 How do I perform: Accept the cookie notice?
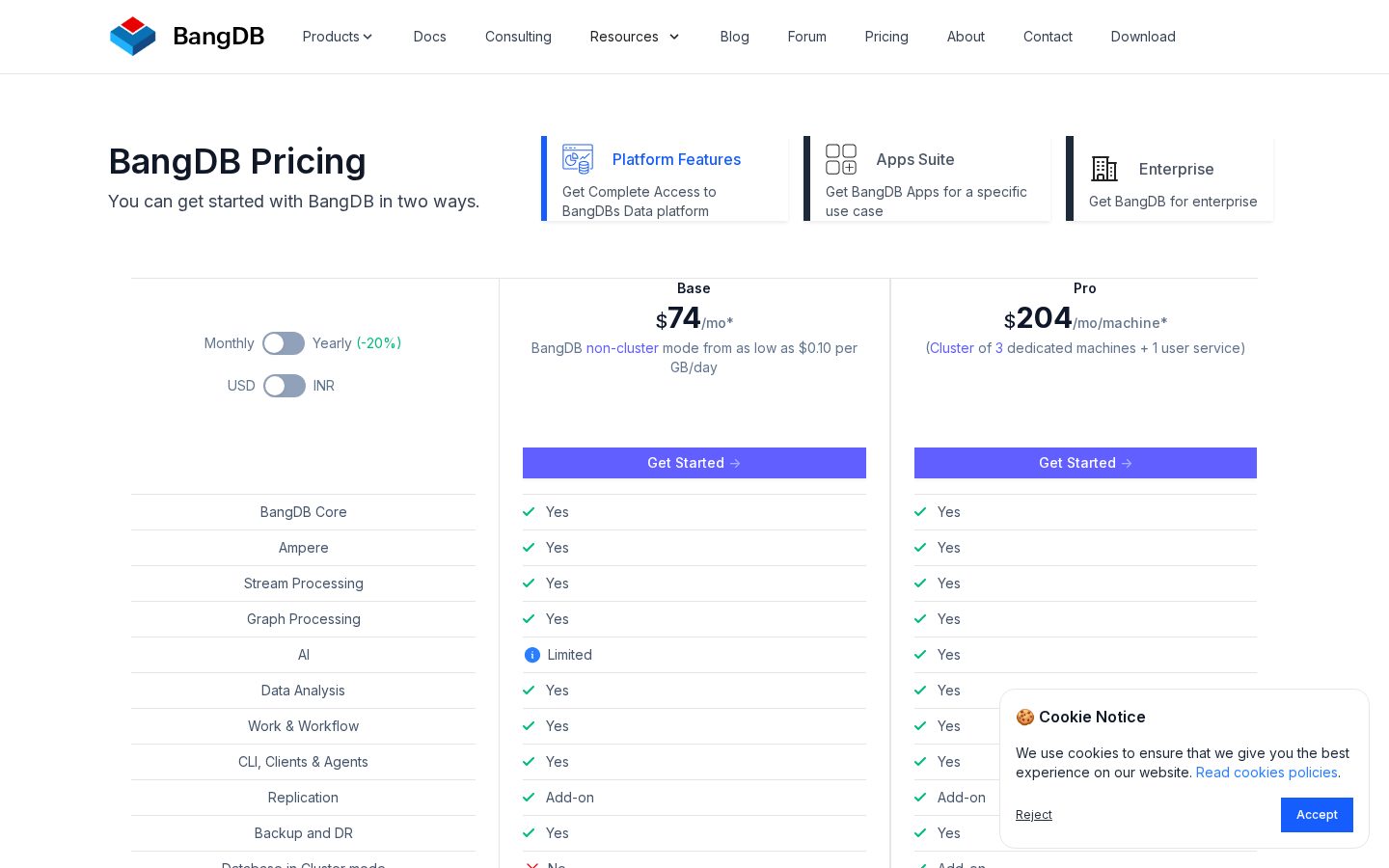1317,815
